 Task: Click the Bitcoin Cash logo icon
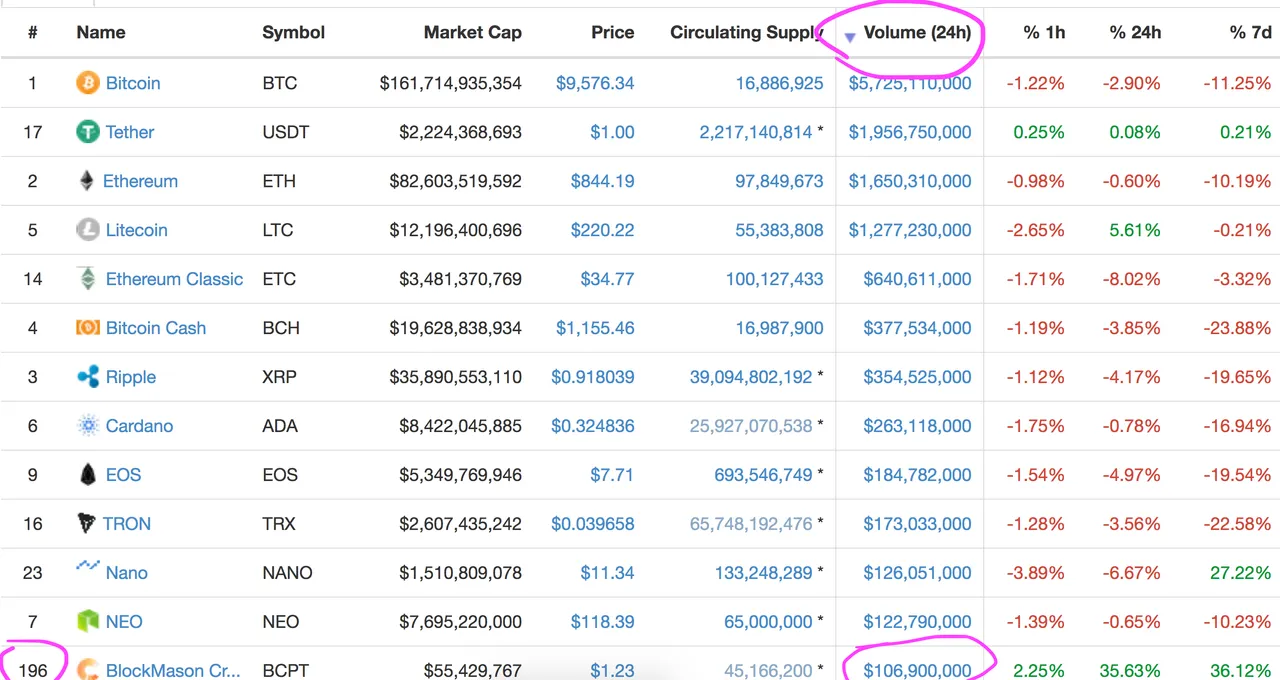pyautogui.click(x=88, y=328)
